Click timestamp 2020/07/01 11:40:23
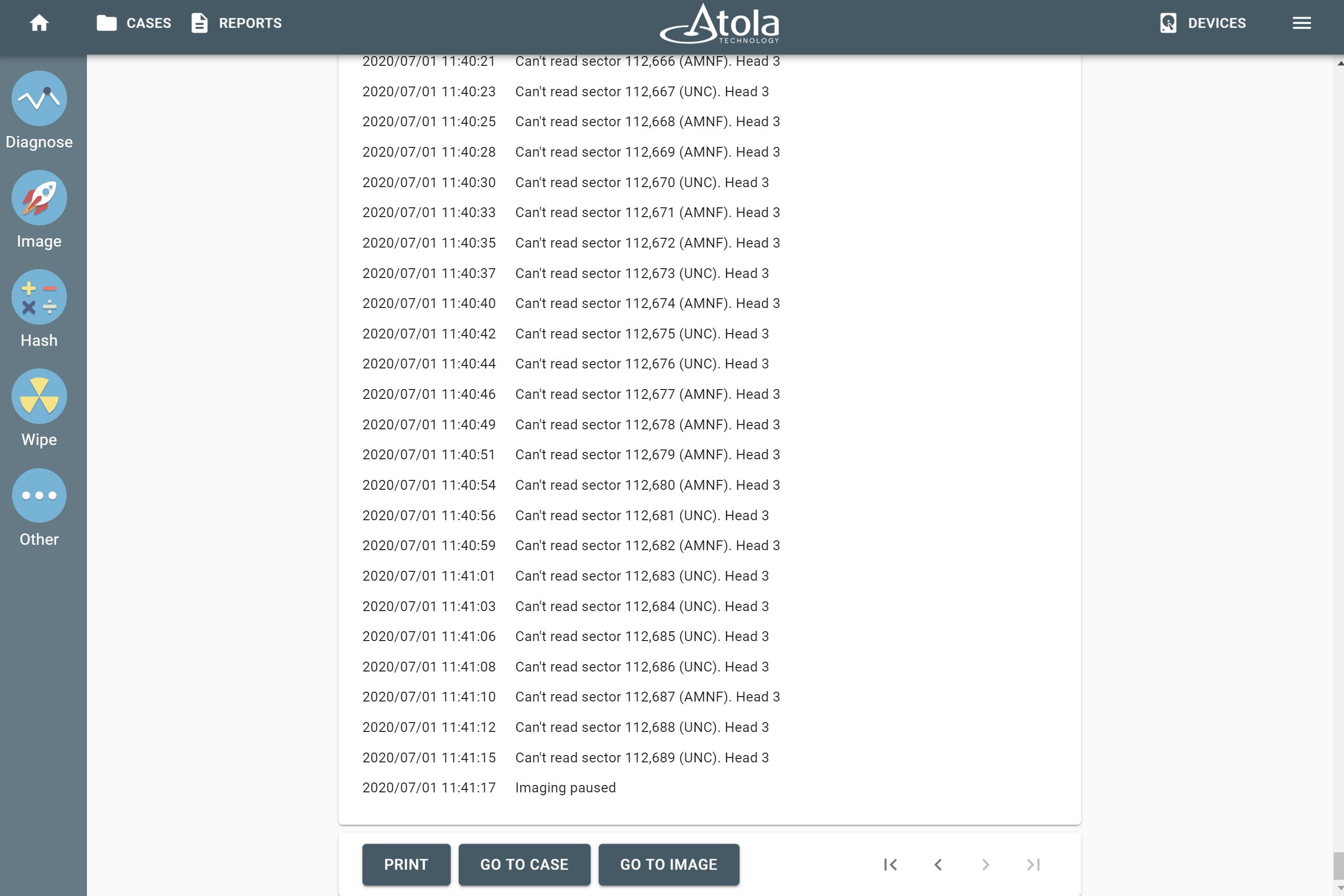 pyautogui.click(x=429, y=91)
